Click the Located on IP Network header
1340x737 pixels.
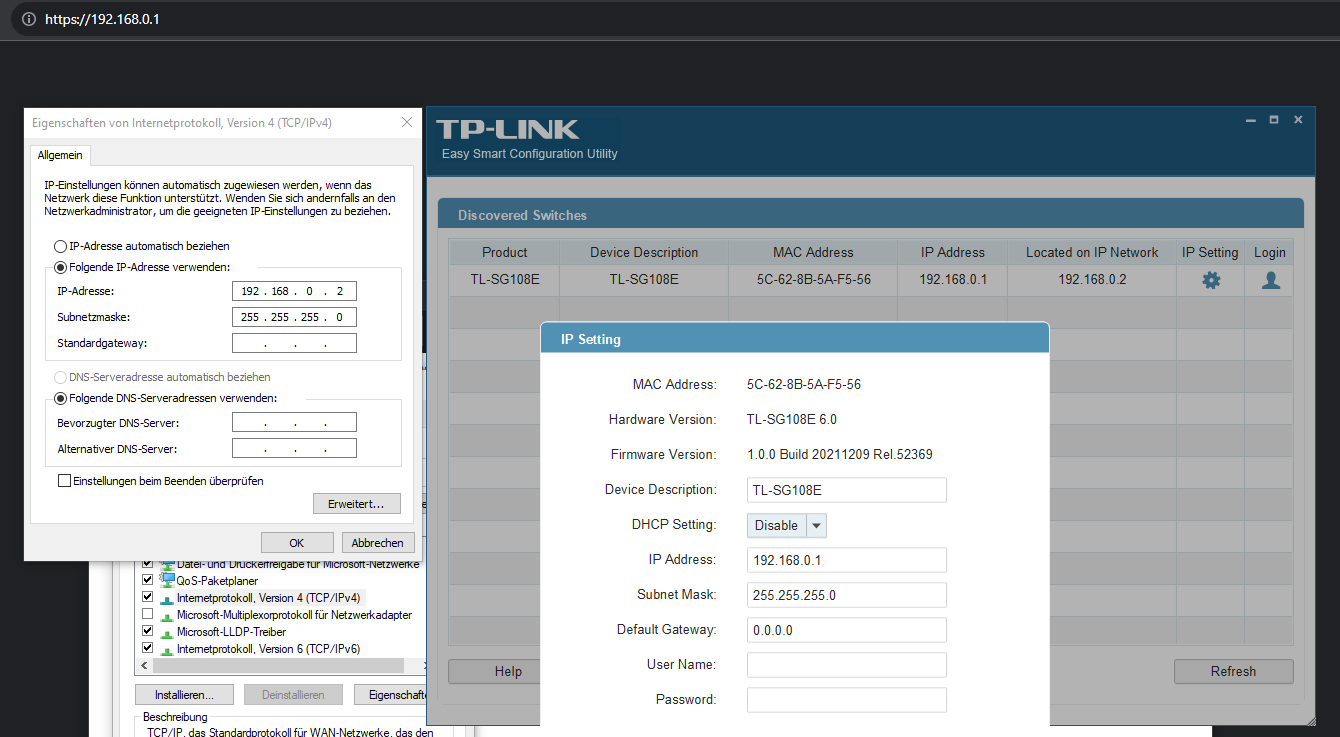coord(1092,252)
